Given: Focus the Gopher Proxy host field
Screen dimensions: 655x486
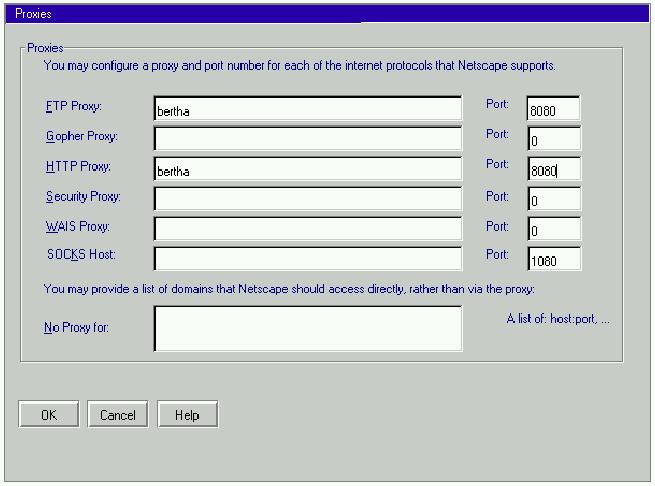Looking at the screenshot, I should tap(308, 140).
